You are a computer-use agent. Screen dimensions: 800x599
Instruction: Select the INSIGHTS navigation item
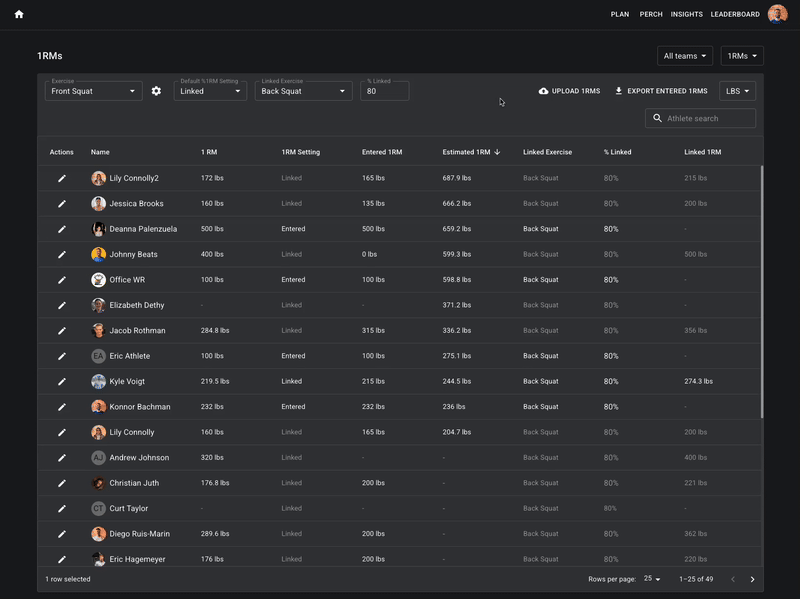click(686, 14)
